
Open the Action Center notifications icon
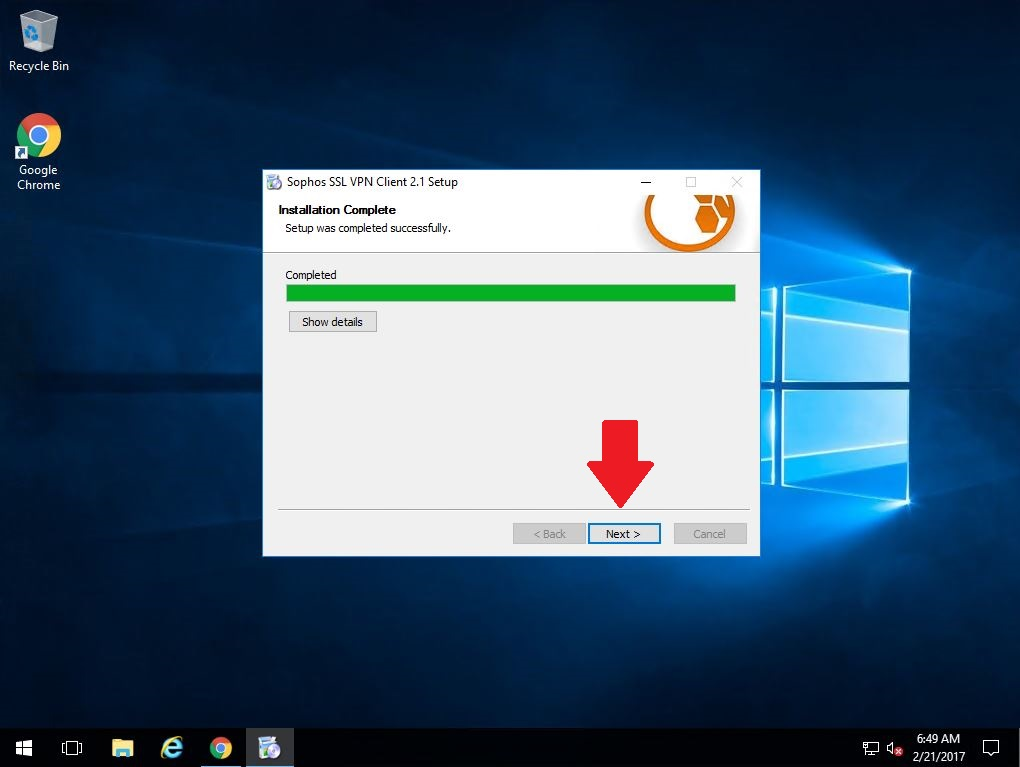(991, 747)
